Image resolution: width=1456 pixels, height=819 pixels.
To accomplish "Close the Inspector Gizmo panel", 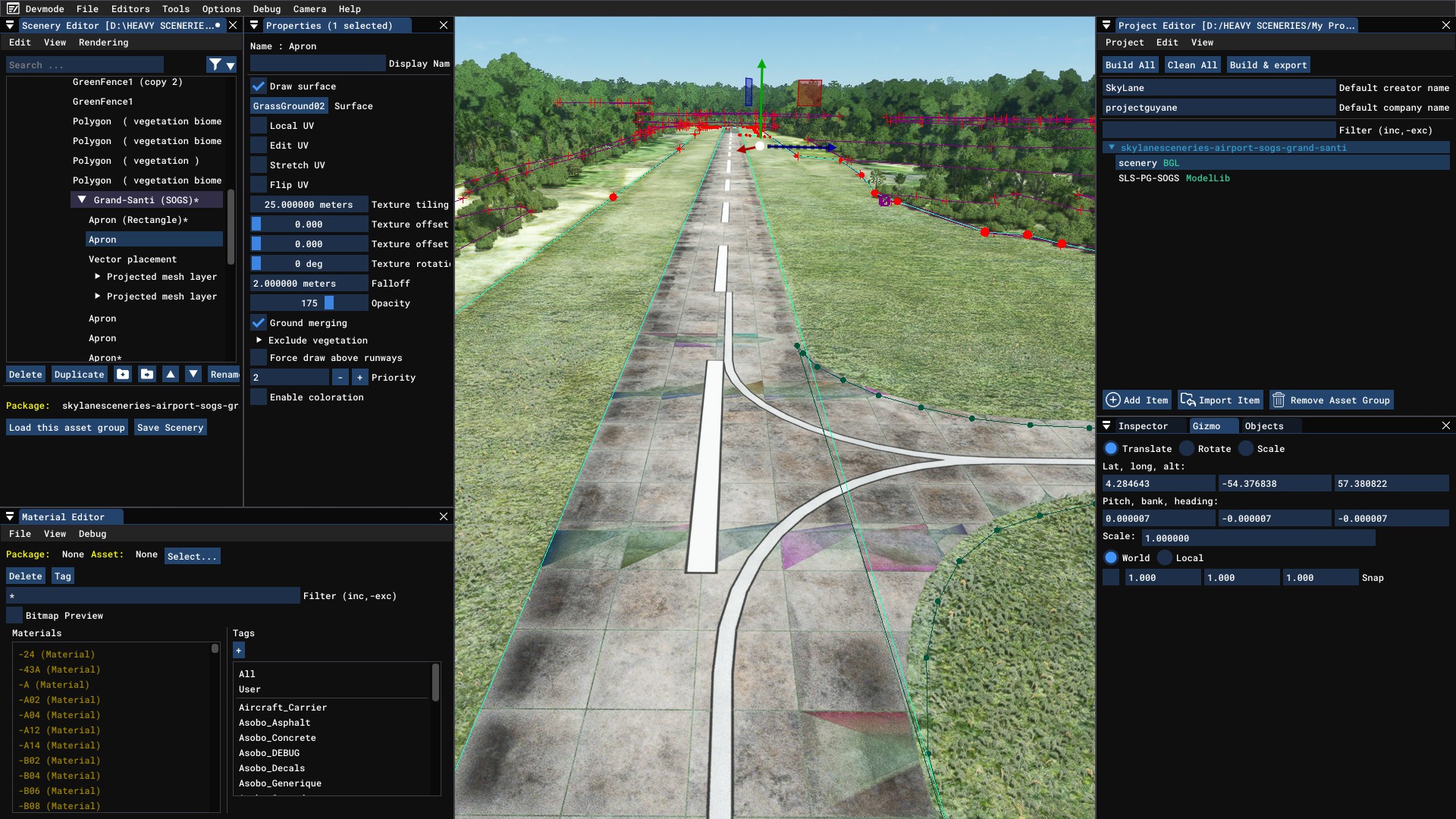I will pyautogui.click(x=1446, y=425).
